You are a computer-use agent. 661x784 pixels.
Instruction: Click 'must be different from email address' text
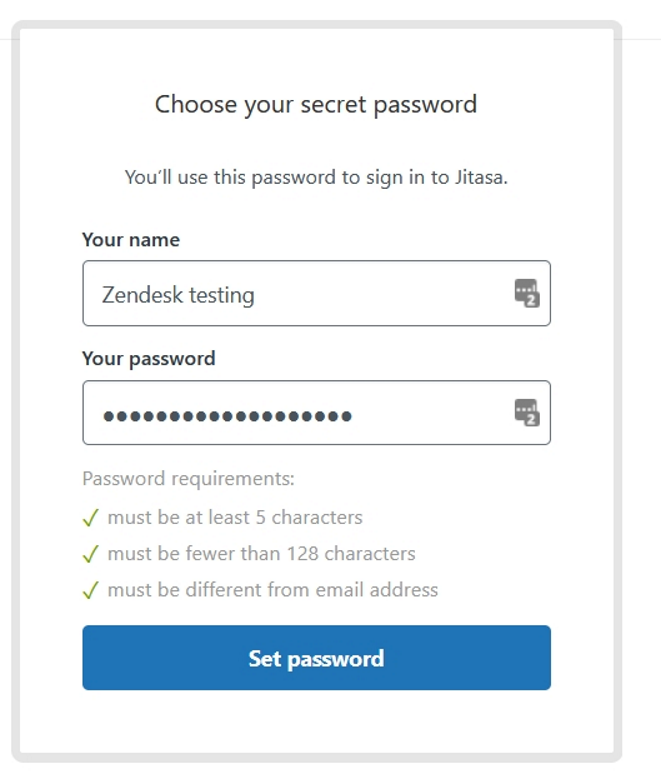272,590
